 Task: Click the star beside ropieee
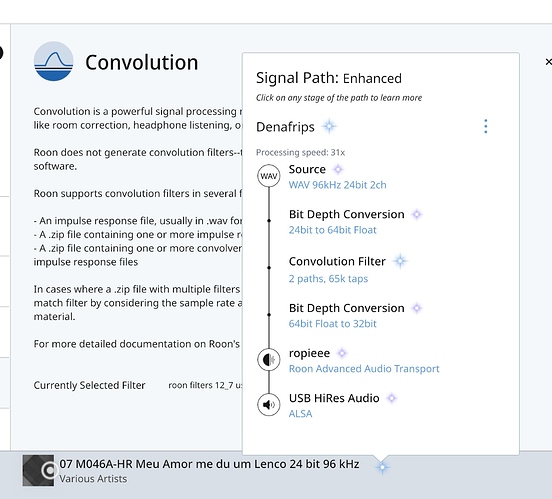click(x=342, y=353)
